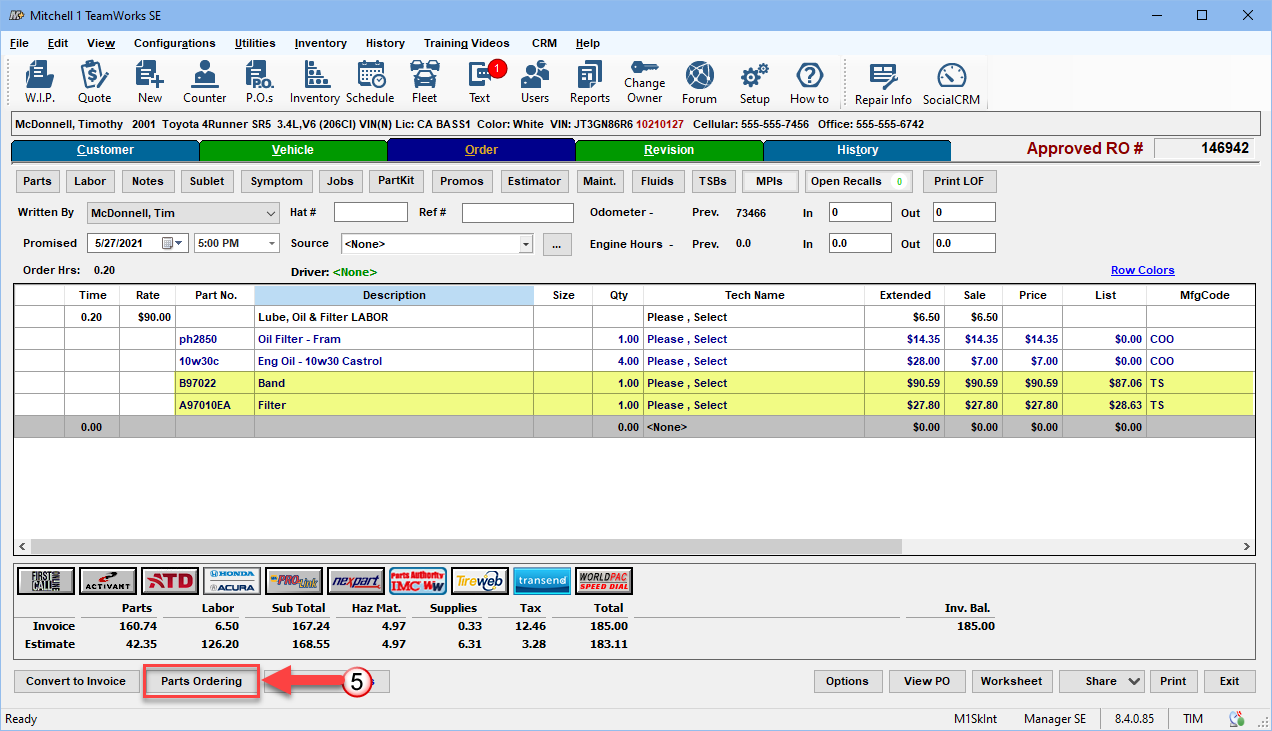Click the horizontal scrollbar right arrow

click(1246, 547)
